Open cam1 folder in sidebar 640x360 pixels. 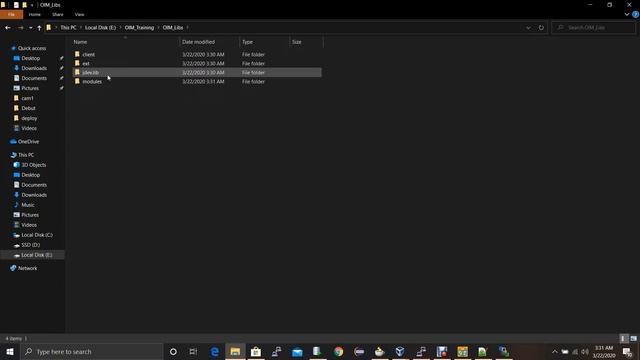[x=27, y=98]
